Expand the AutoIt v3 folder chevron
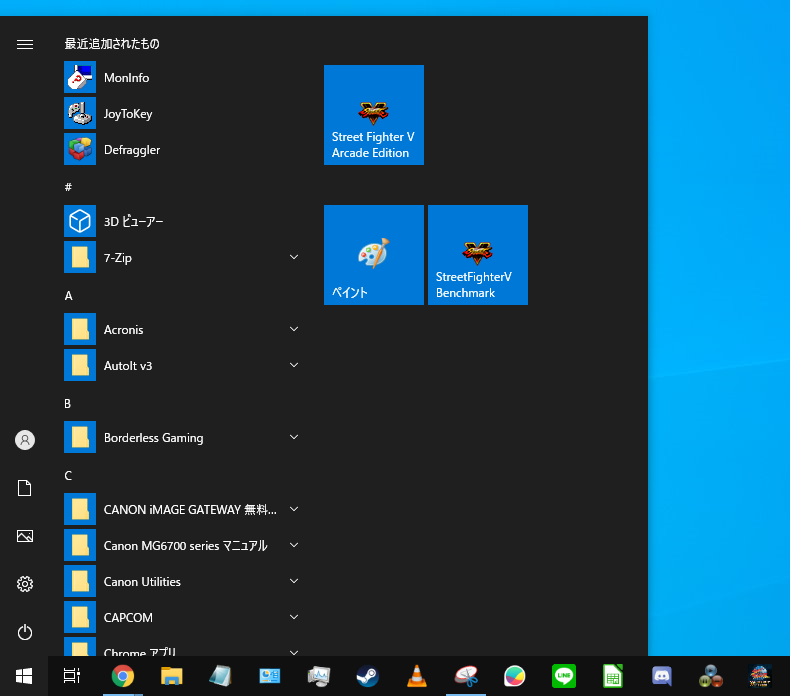This screenshot has height=696, width=790. [x=294, y=365]
